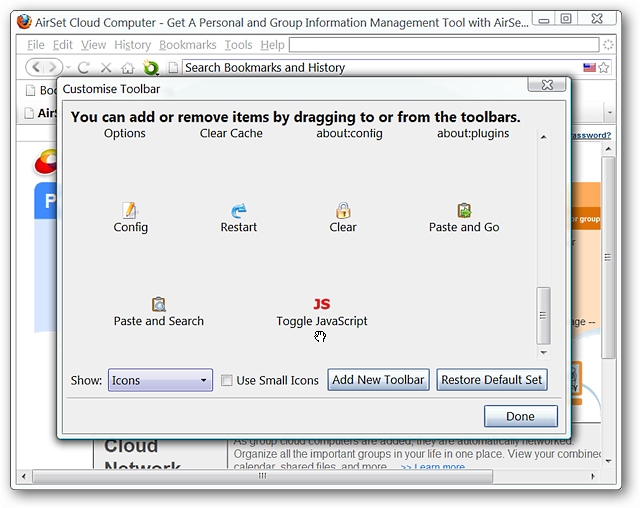Close the Customise Toolbar dialog
Viewport: 640px width, 508px height.
coord(547,84)
